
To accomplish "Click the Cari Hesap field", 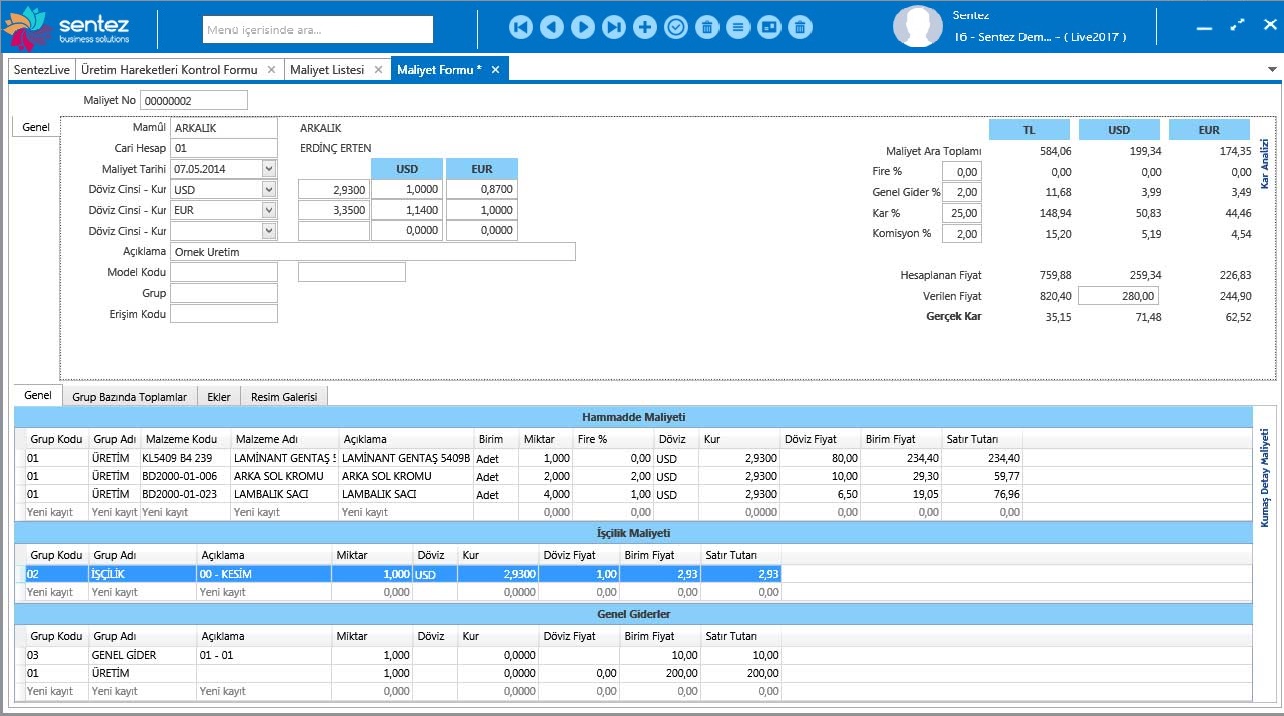I will click(x=223, y=148).
